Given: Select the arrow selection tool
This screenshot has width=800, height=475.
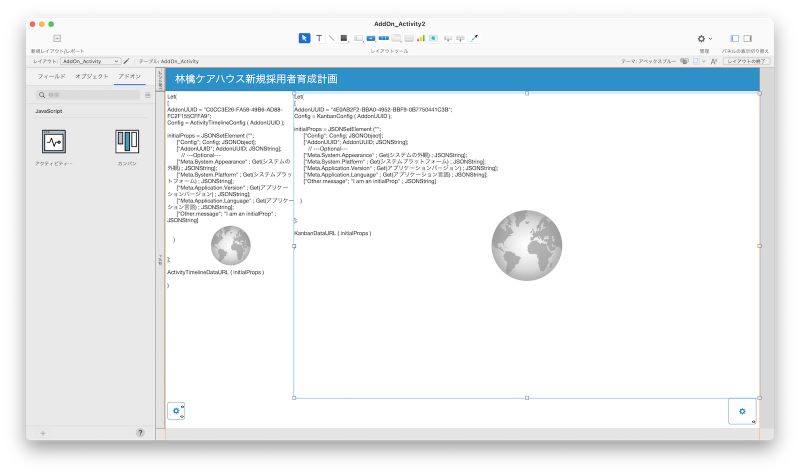Looking at the screenshot, I should pos(304,38).
